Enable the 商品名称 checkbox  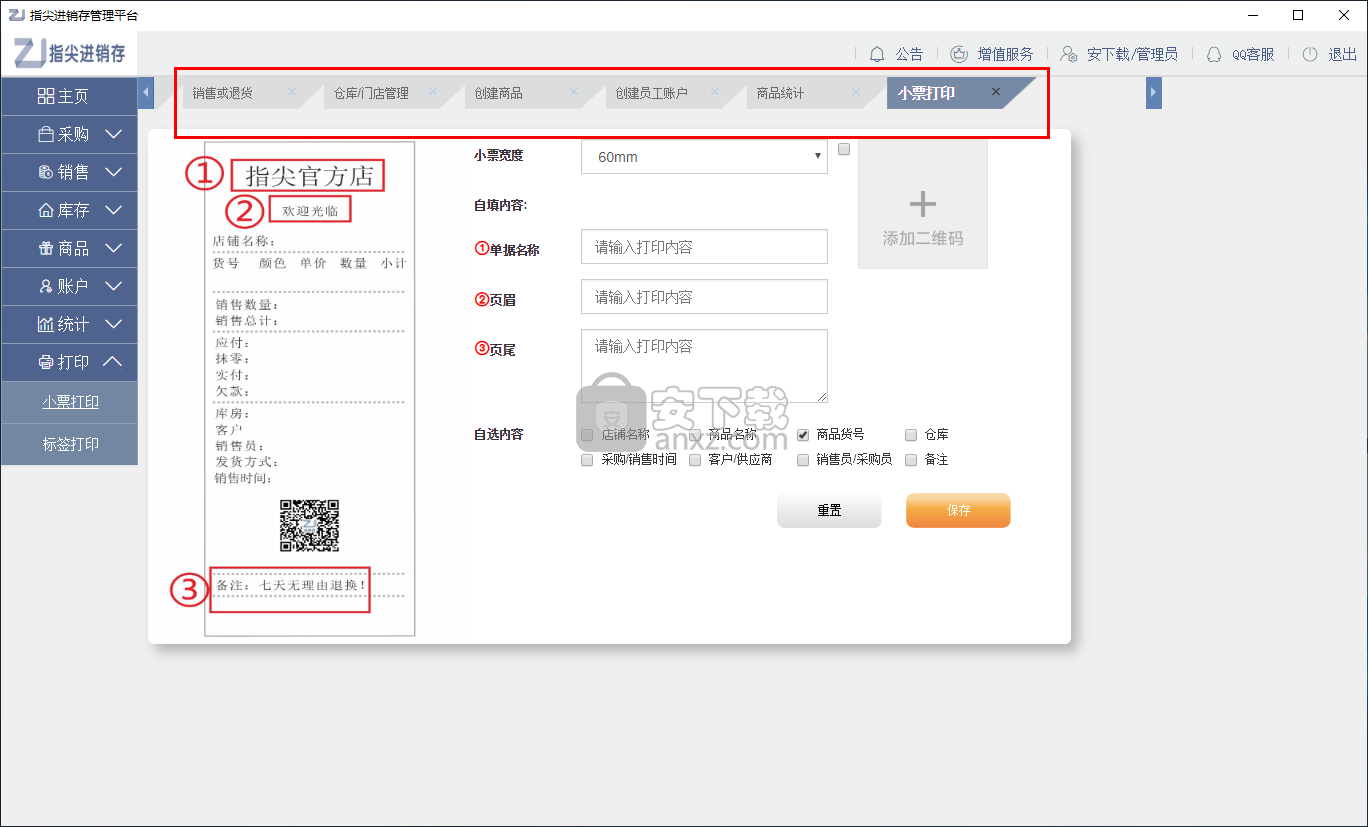tap(695, 435)
